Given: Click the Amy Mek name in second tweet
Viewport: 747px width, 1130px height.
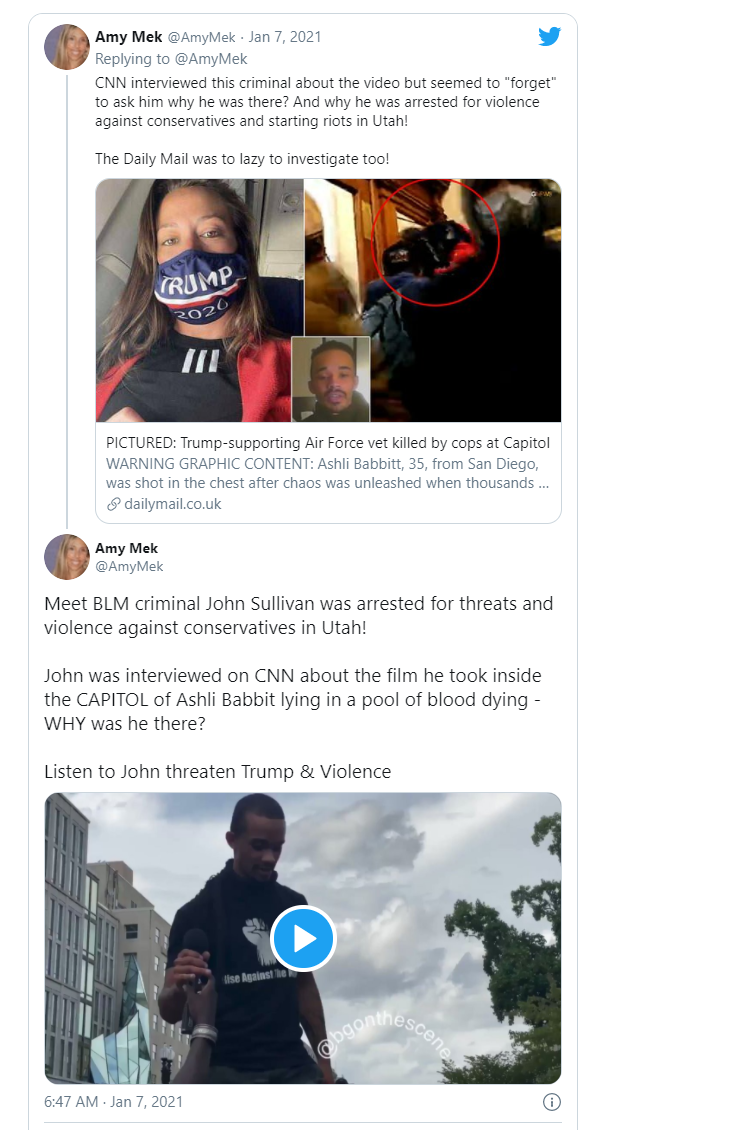Looking at the screenshot, I should pos(126,548).
